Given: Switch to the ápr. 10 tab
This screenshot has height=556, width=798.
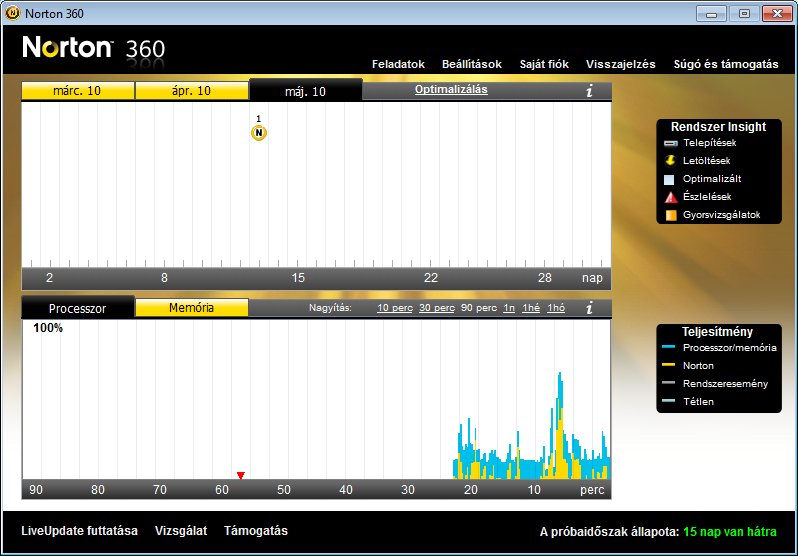Looking at the screenshot, I should point(191,91).
